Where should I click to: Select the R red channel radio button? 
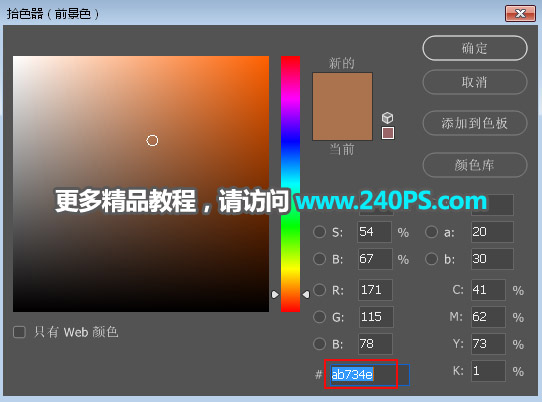point(319,290)
